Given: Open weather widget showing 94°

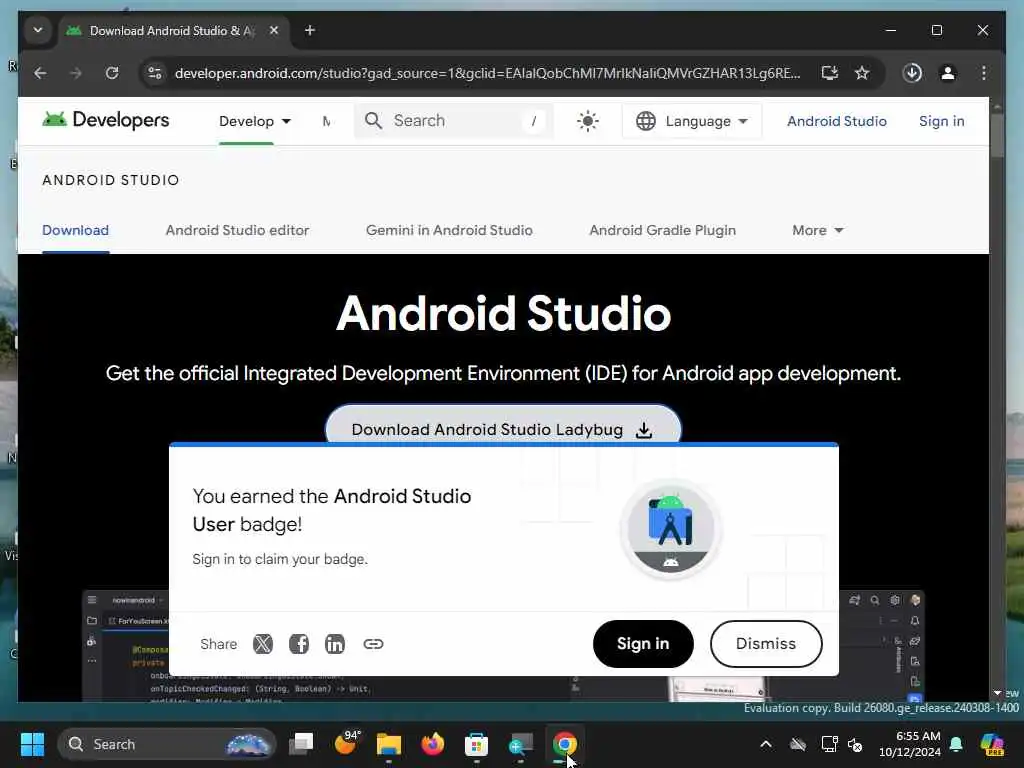Looking at the screenshot, I should click(346, 743).
